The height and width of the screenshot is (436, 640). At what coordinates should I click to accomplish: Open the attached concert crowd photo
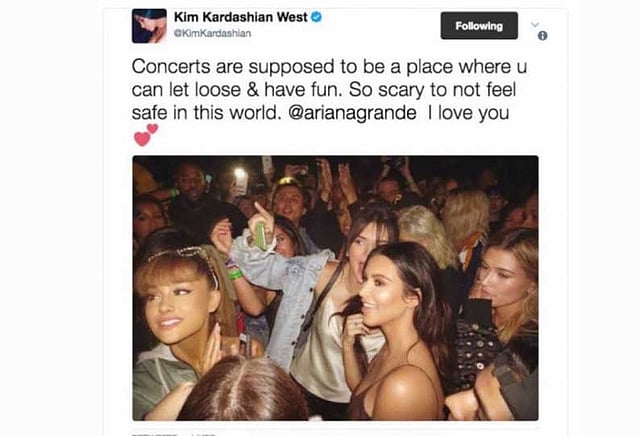(x=335, y=288)
